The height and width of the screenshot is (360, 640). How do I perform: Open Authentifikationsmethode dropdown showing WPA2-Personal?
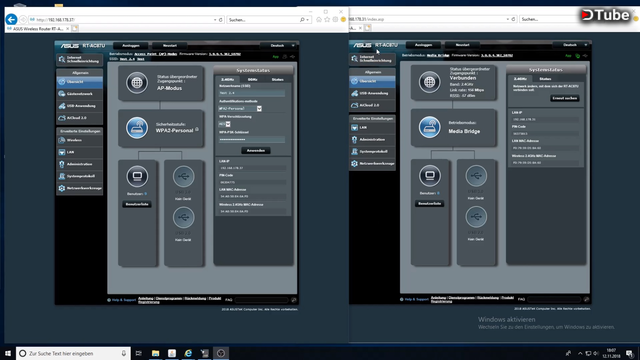[240, 109]
